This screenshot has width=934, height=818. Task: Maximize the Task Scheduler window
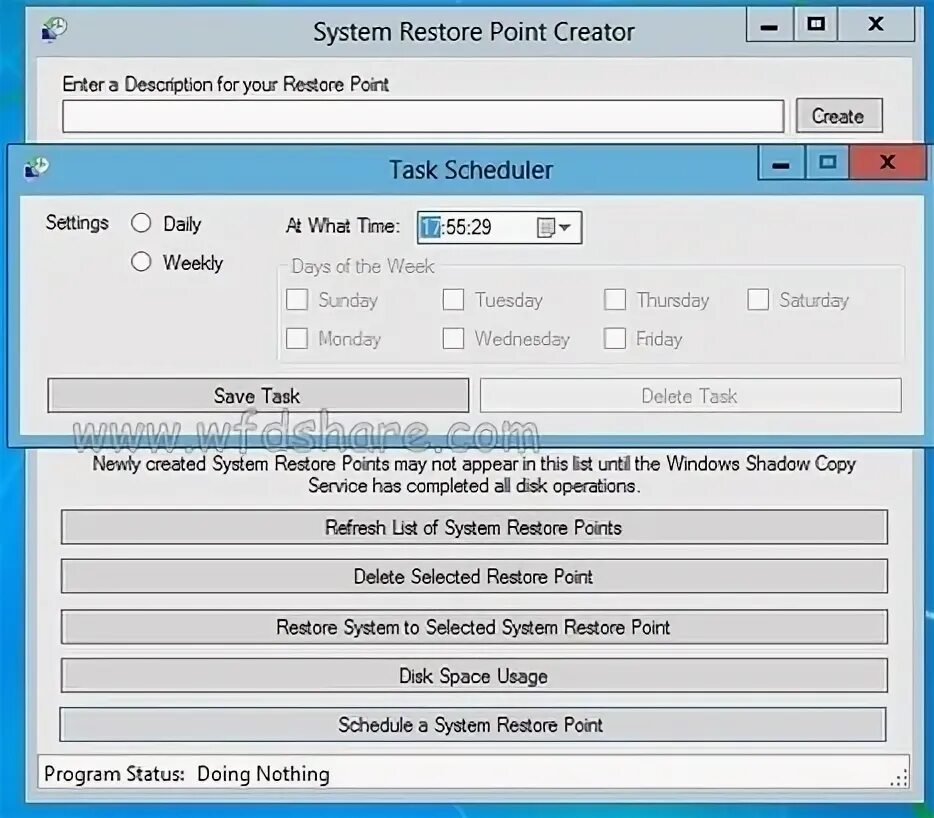pos(827,162)
